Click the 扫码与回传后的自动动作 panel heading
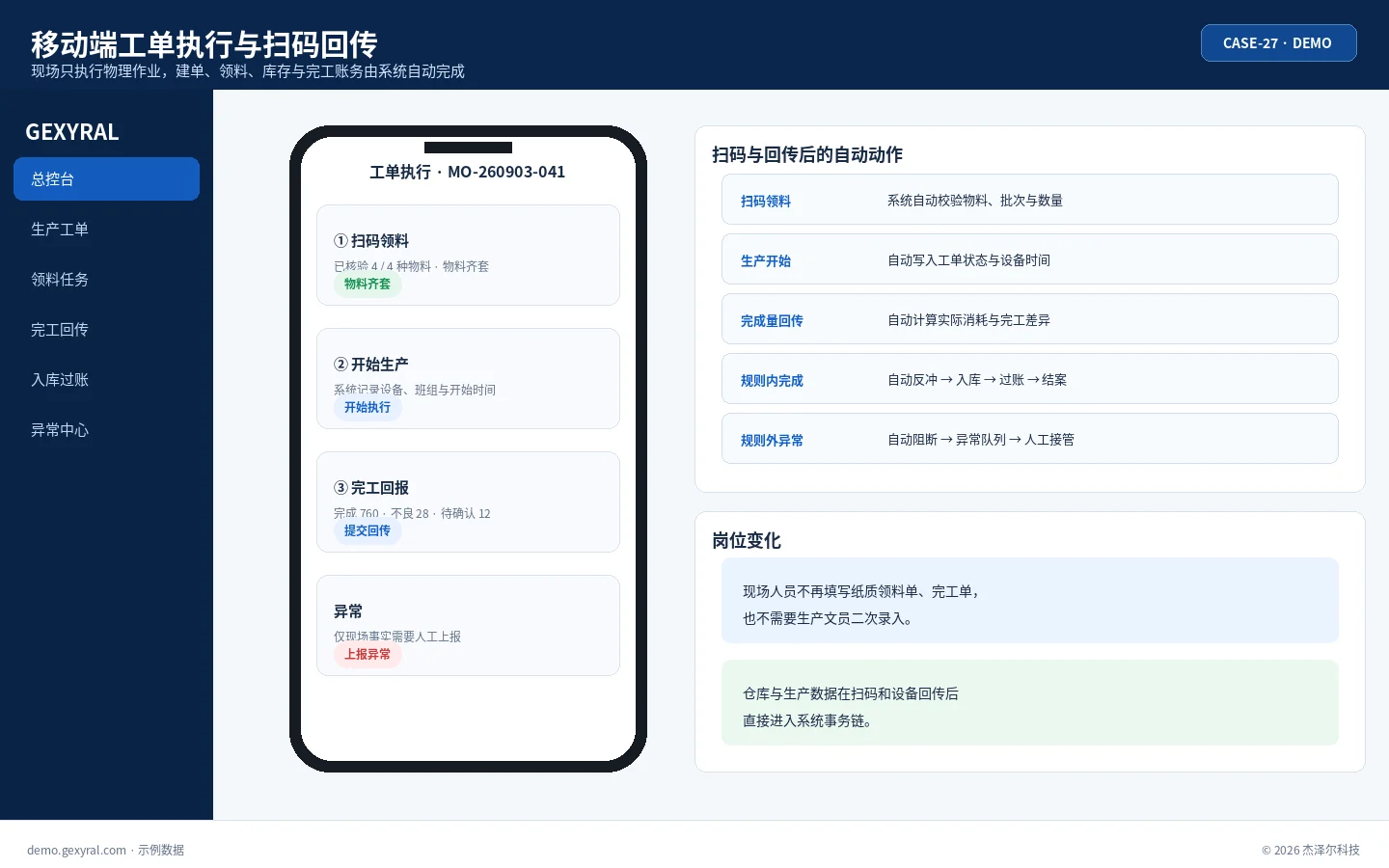Viewport: 1389px width, 868px height. click(x=807, y=154)
